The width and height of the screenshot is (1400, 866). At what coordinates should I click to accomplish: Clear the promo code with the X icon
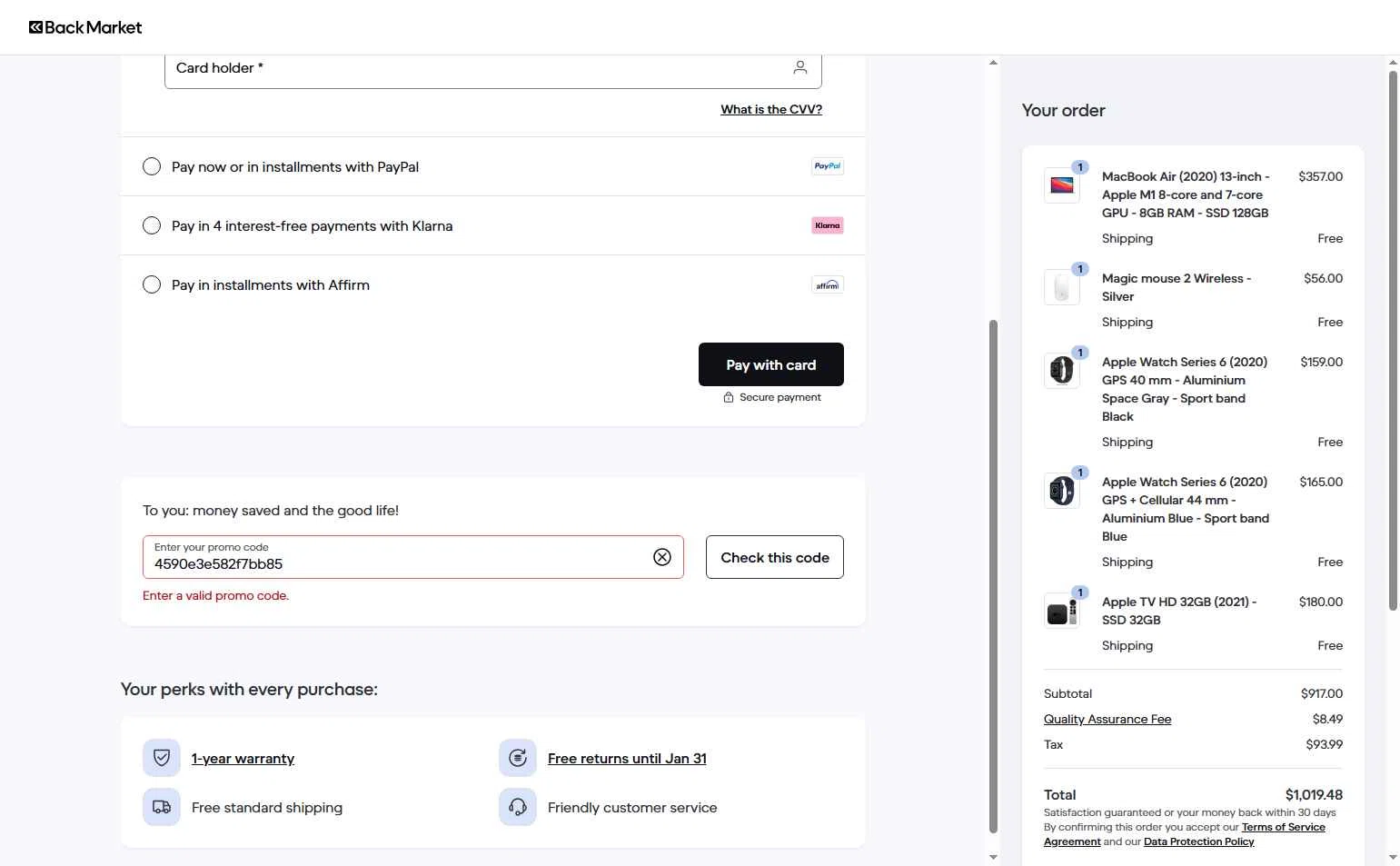[x=662, y=557]
